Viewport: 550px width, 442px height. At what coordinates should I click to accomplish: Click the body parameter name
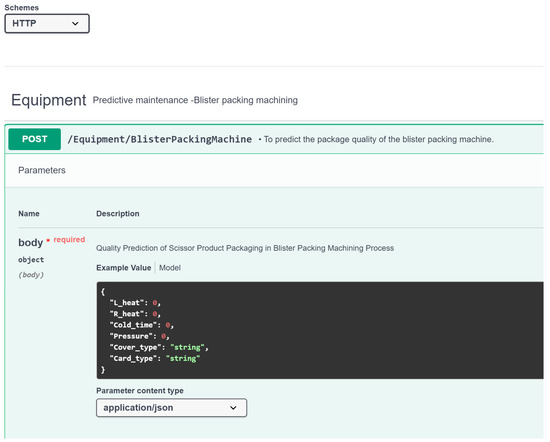tap(31, 242)
